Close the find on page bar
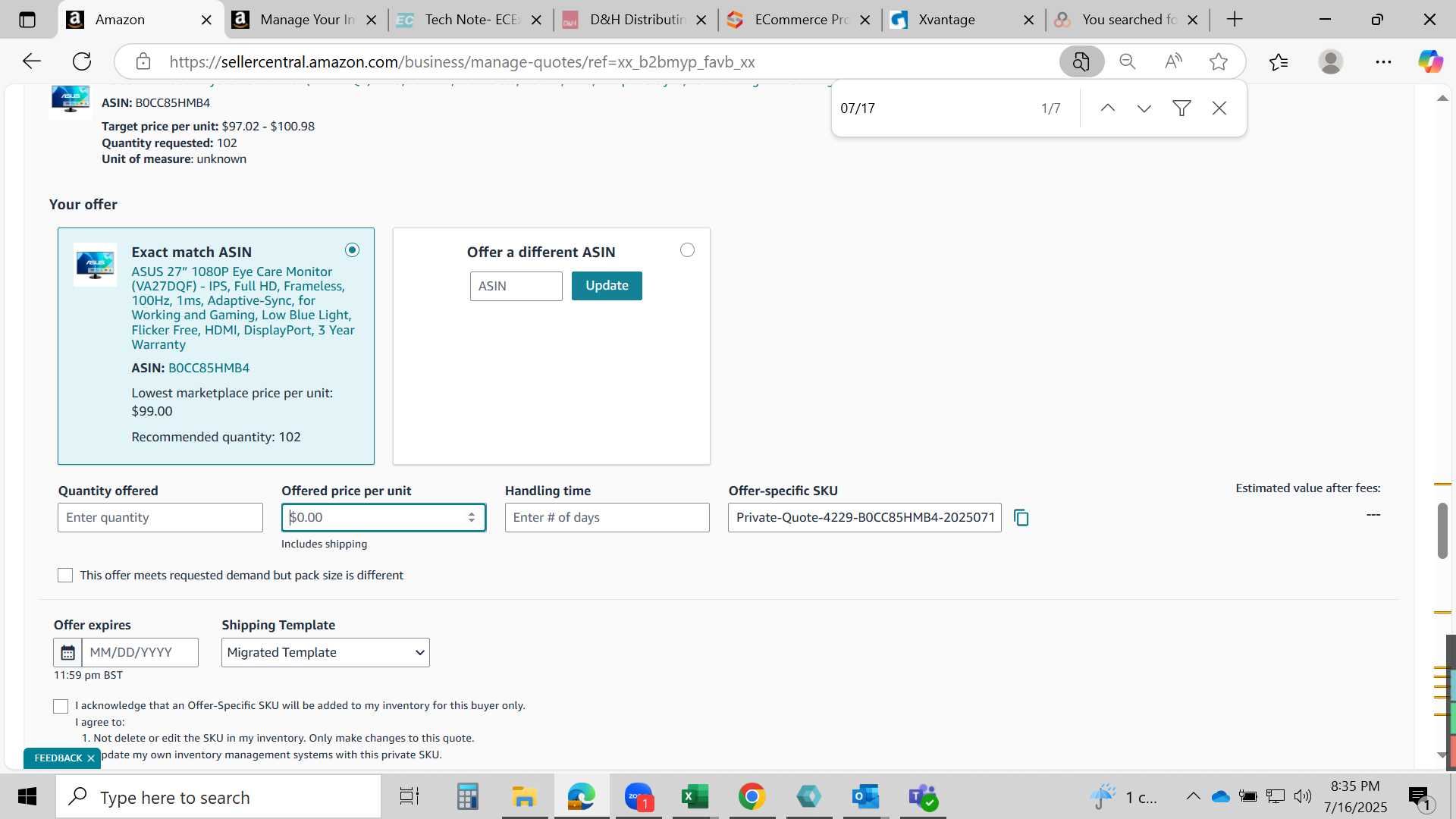This screenshot has height=819, width=1456. [x=1219, y=108]
